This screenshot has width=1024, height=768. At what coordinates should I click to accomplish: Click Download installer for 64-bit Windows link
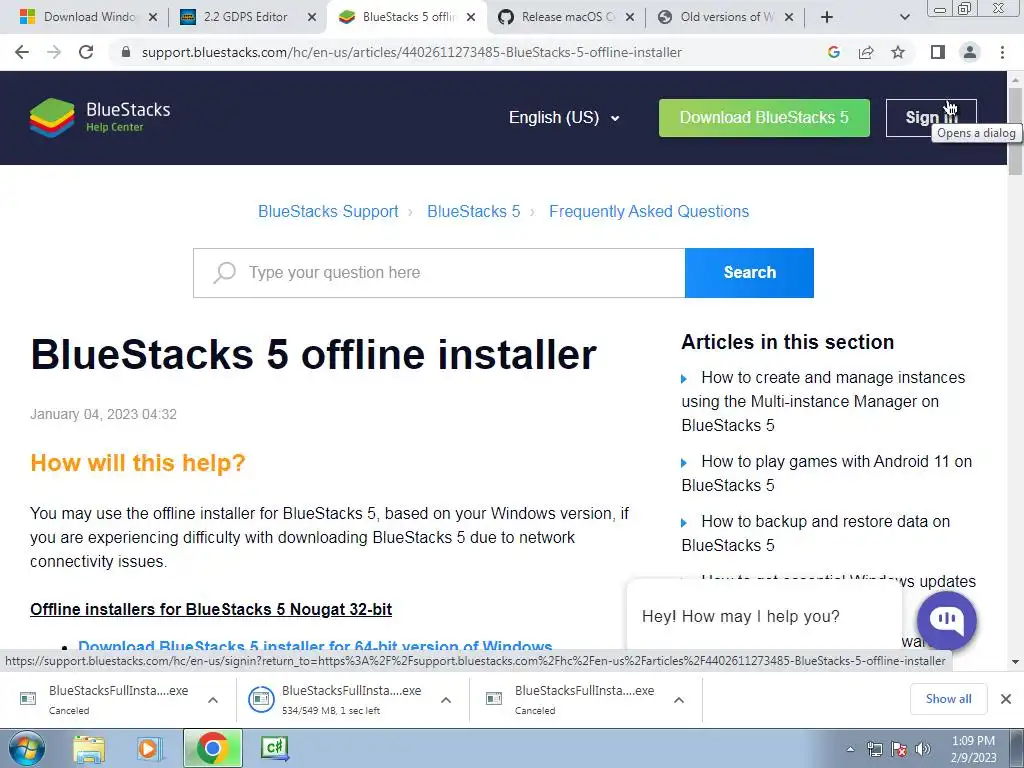(x=315, y=645)
